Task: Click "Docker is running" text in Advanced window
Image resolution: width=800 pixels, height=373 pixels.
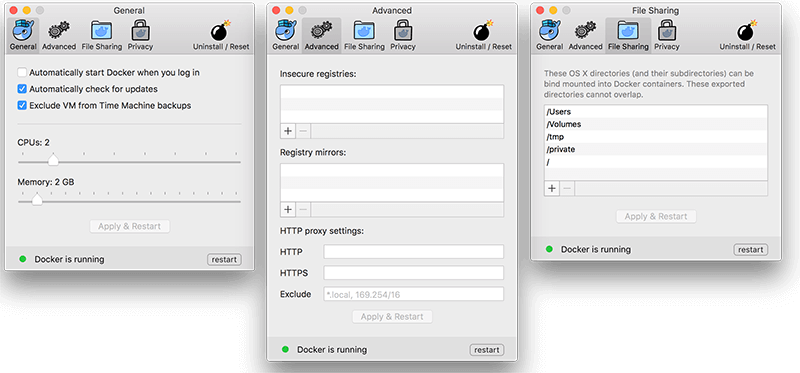Action: click(x=332, y=350)
